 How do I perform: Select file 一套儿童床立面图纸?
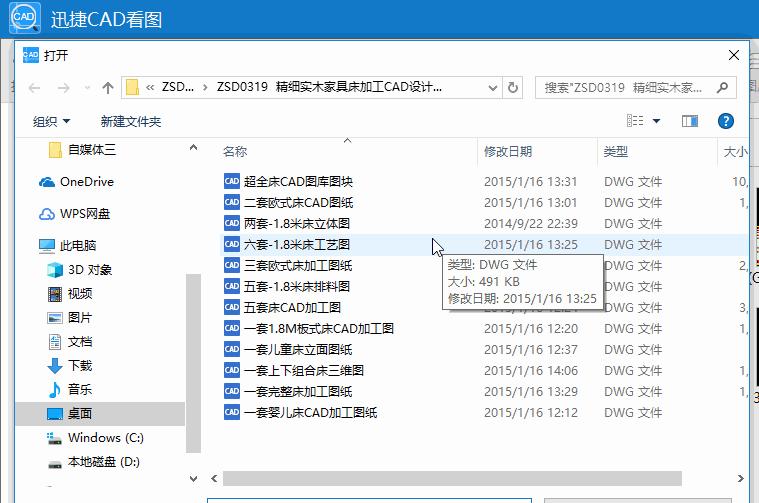tap(298, 350)
